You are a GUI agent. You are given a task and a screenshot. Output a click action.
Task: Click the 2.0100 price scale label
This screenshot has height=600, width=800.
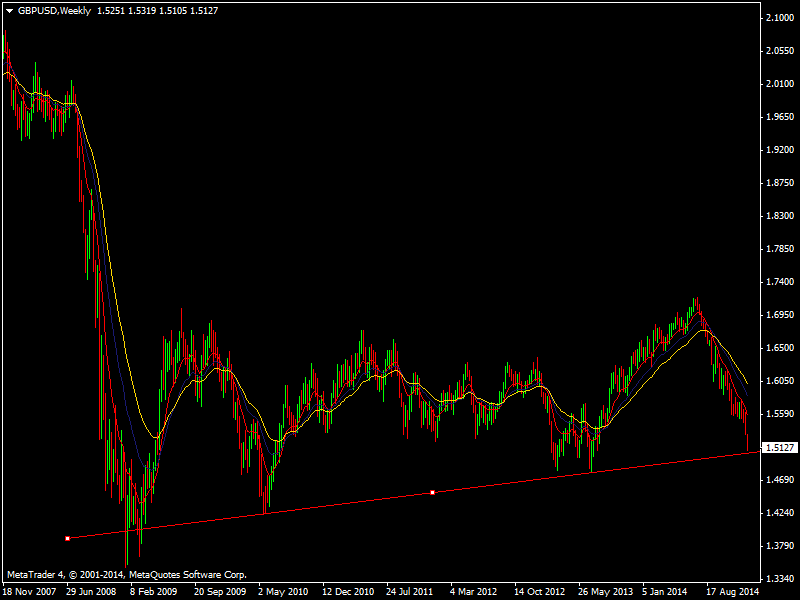[x=780, y=84]
